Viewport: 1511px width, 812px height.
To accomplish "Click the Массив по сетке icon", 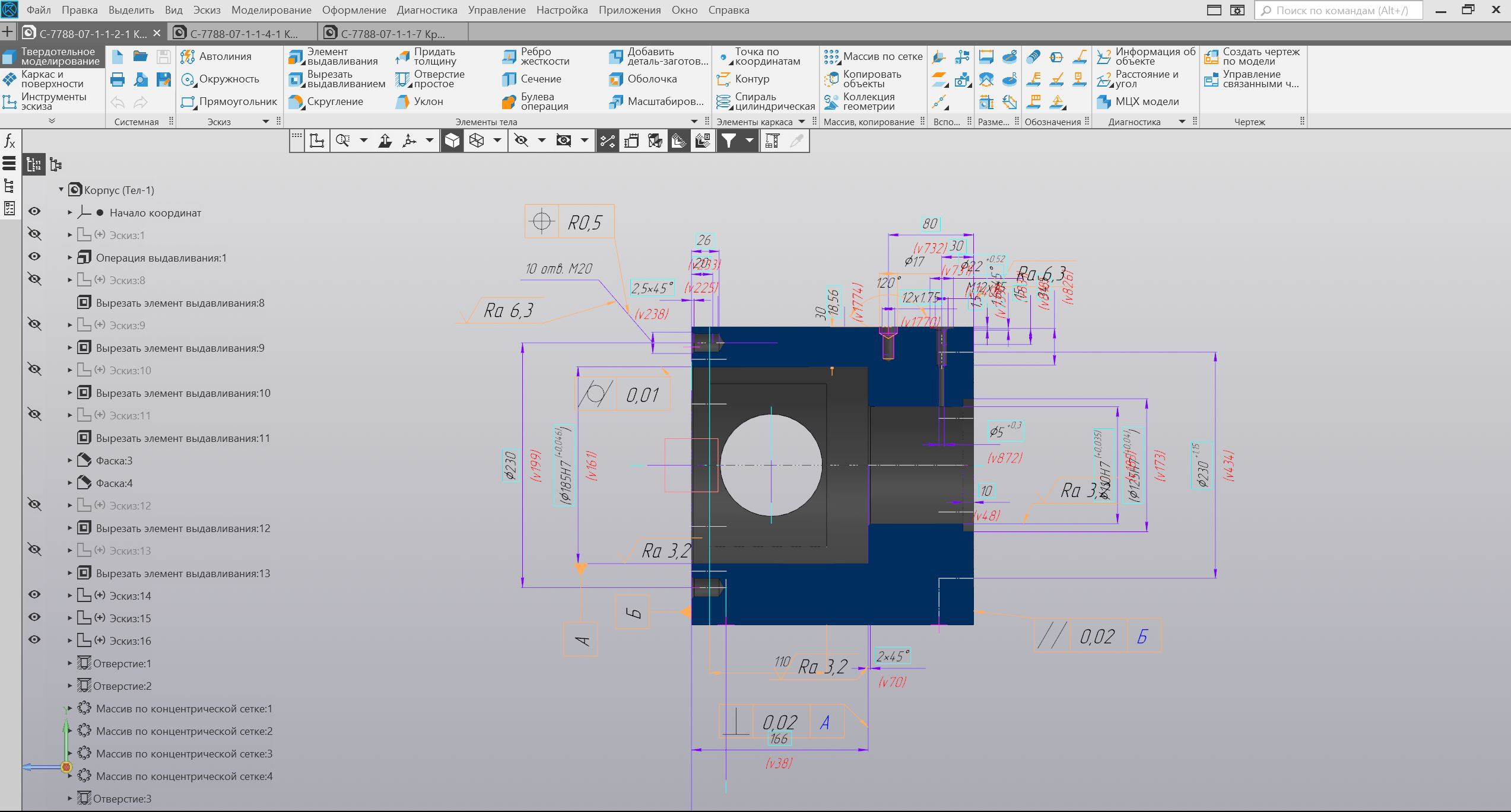I will click(x=831, y=56).
